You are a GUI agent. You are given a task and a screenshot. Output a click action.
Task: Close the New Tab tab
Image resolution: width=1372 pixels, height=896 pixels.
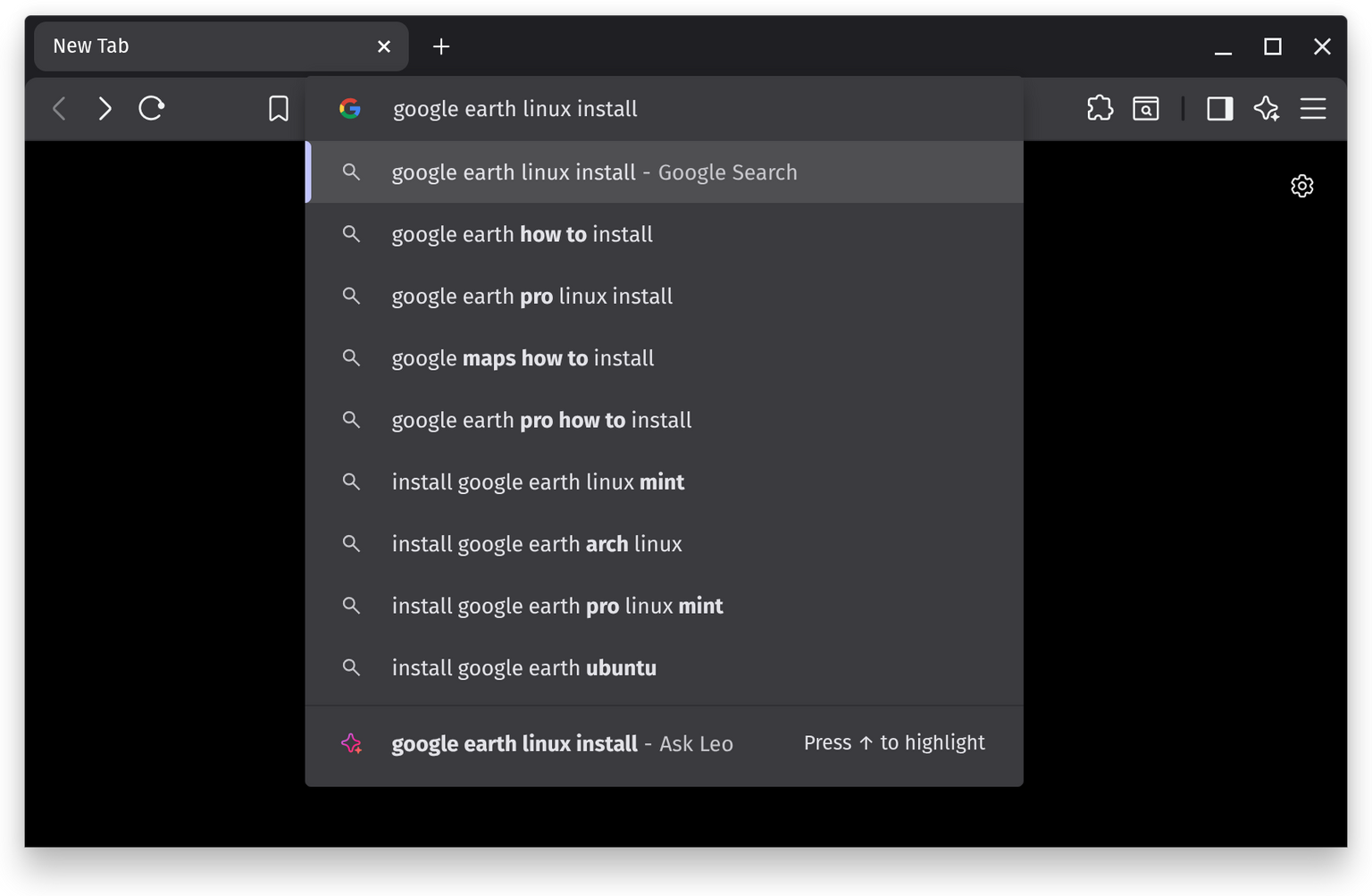coord(383,46)
